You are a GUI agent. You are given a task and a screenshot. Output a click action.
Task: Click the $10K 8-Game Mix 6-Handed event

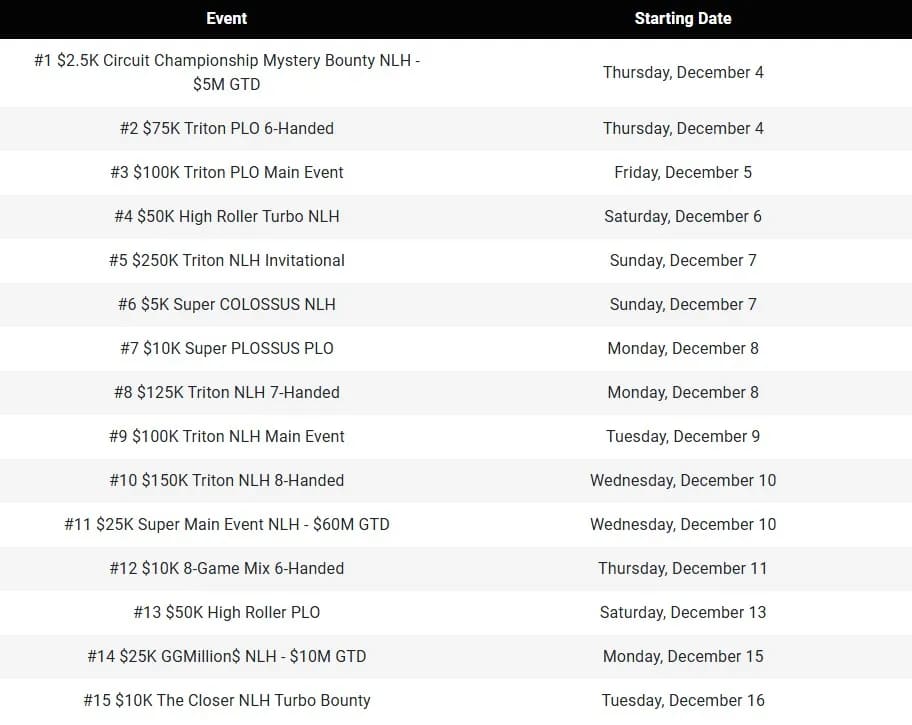point(227,568)
